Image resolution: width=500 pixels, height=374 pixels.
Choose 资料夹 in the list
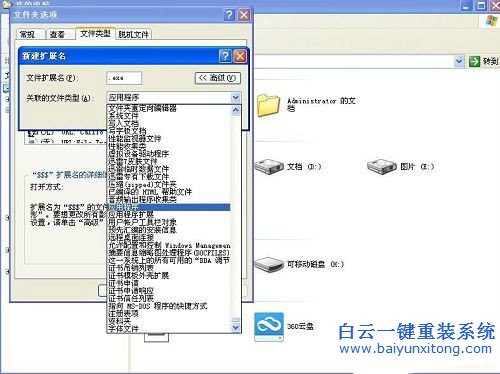pyautogui.click(x=169, y=321)
